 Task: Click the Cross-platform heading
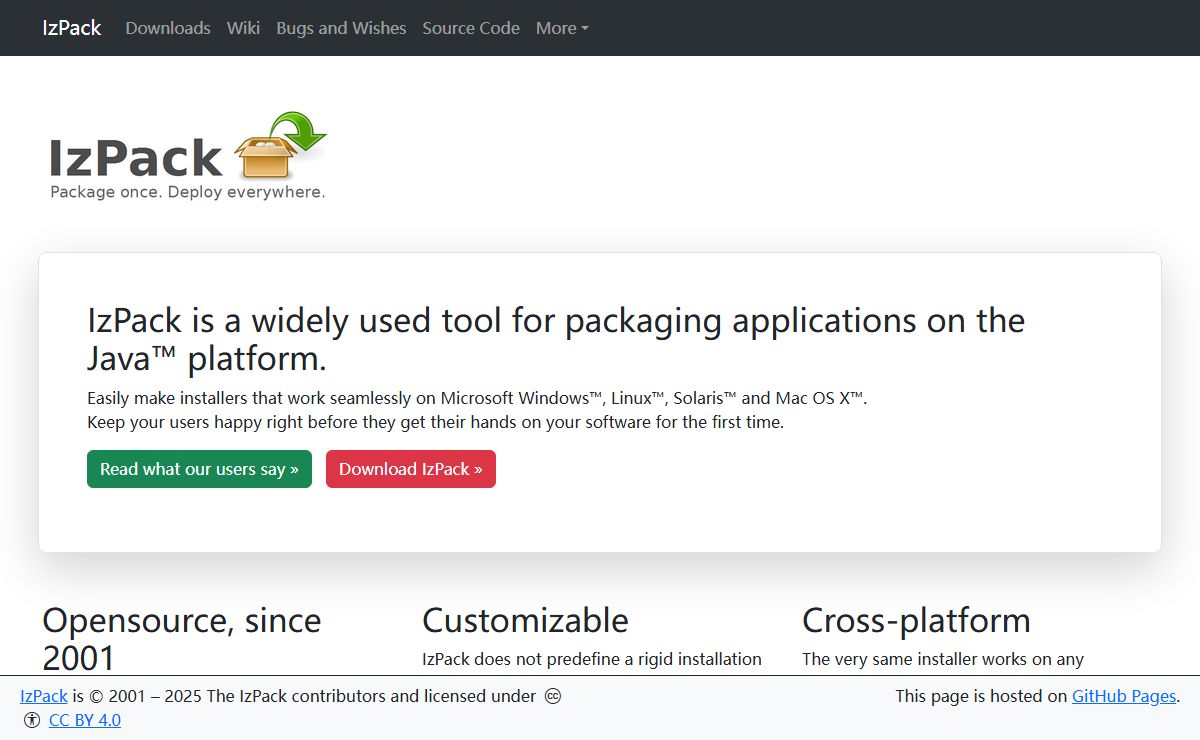tap(916, 620)
